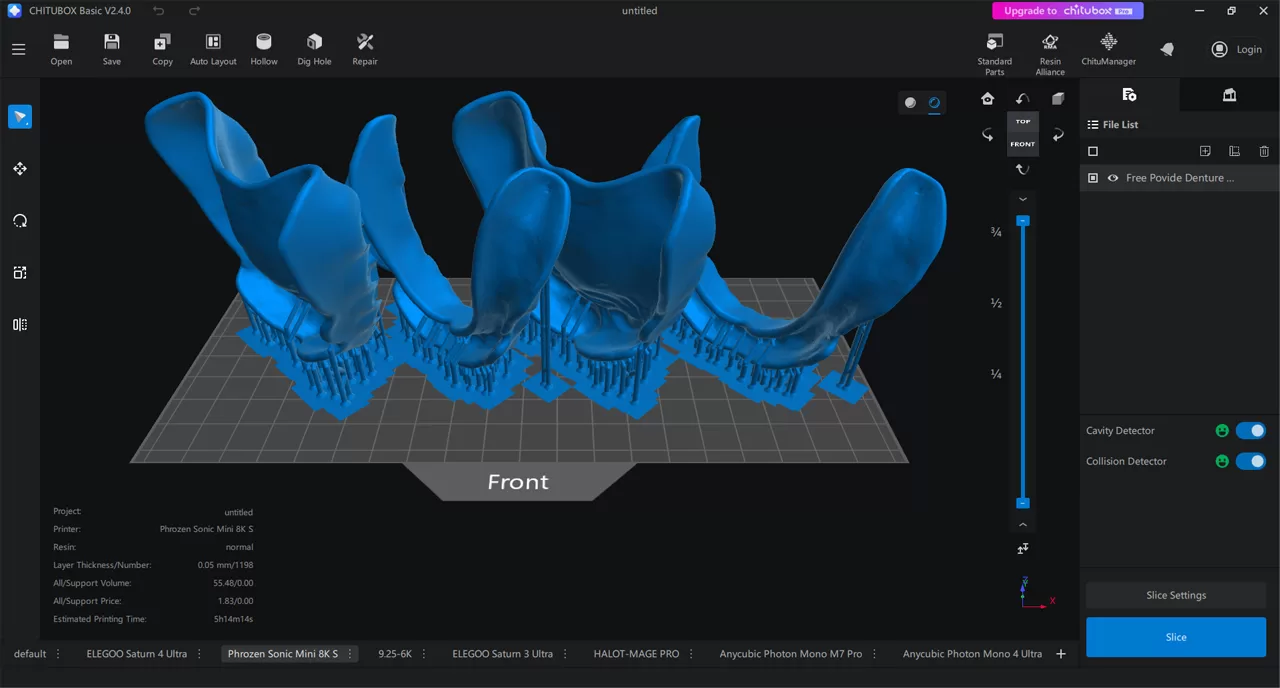This screenshot has width=1280, height=688.
Task: Check the Free Povide Denture selection box
Action: tap(1092, 178)
